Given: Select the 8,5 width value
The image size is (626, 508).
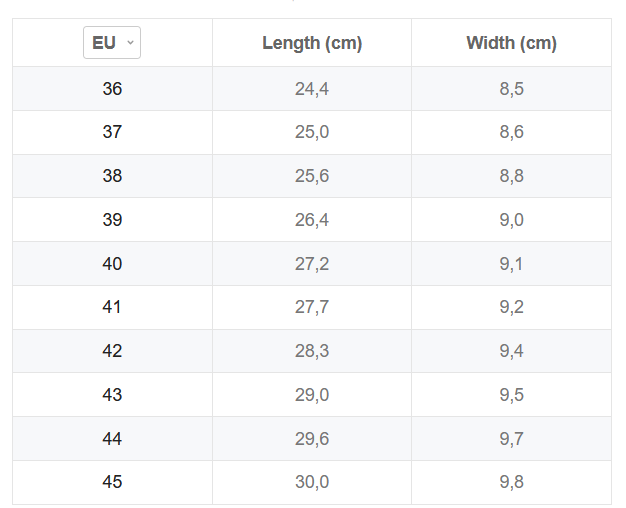Looking at the screenshot, I should point(511,89).
